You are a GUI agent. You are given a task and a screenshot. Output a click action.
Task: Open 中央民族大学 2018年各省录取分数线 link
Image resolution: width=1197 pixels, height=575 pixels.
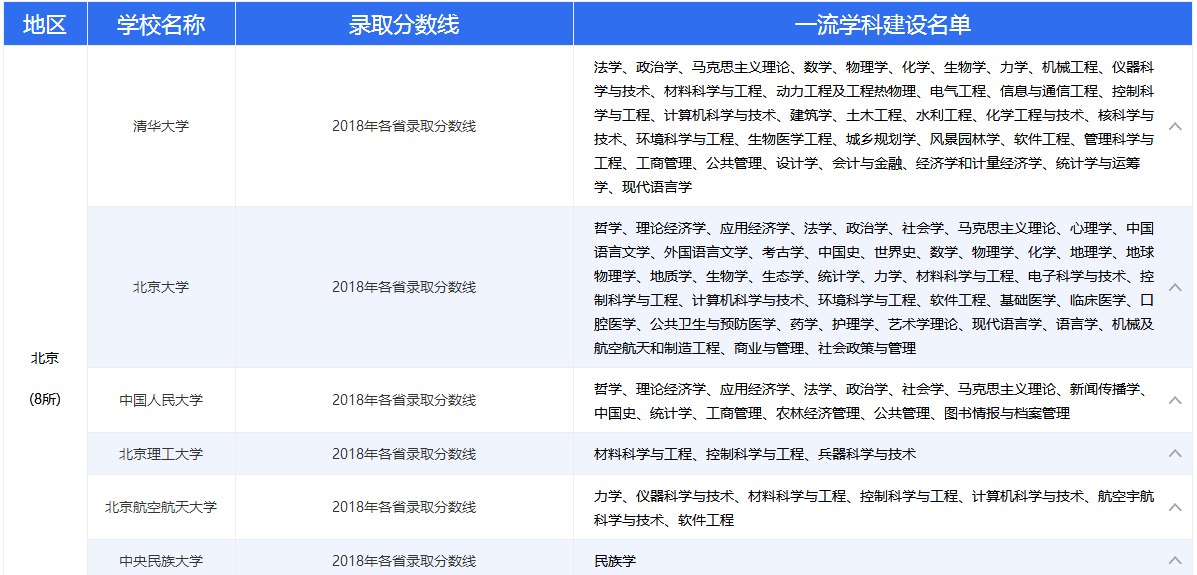point(404,561)
